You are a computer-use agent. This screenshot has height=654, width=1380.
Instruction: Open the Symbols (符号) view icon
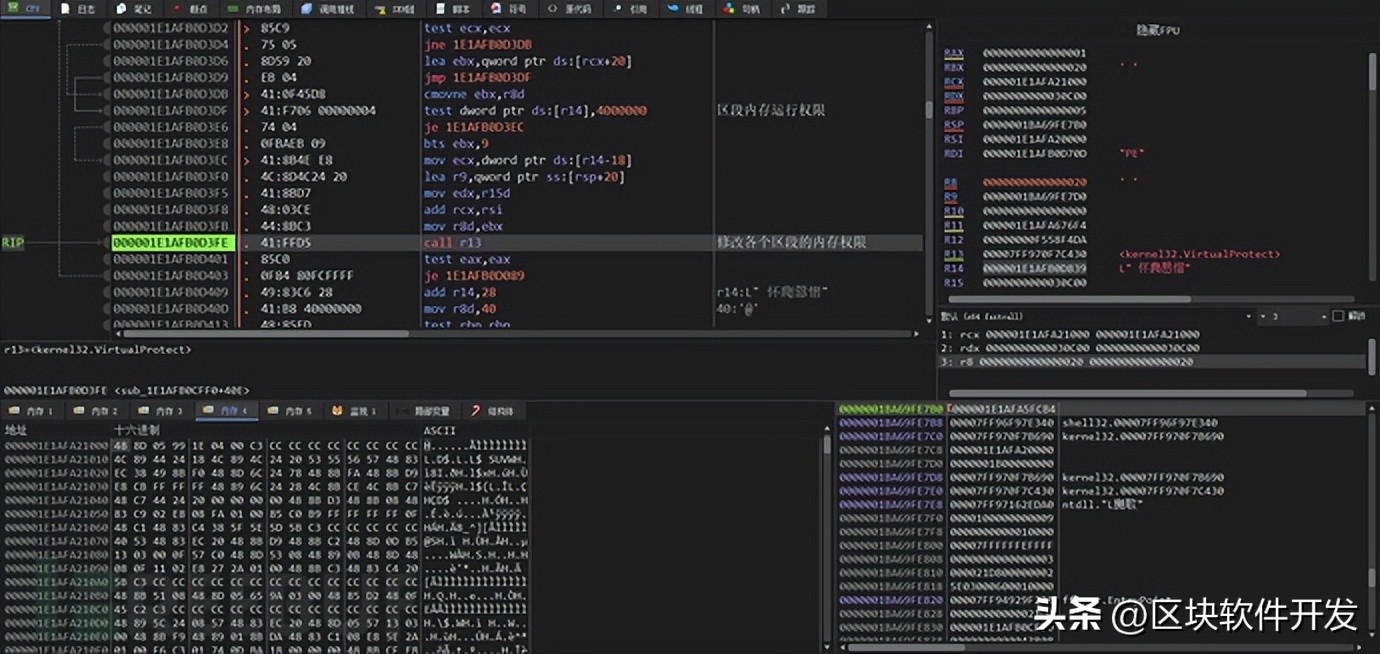[x=497, y=8]
